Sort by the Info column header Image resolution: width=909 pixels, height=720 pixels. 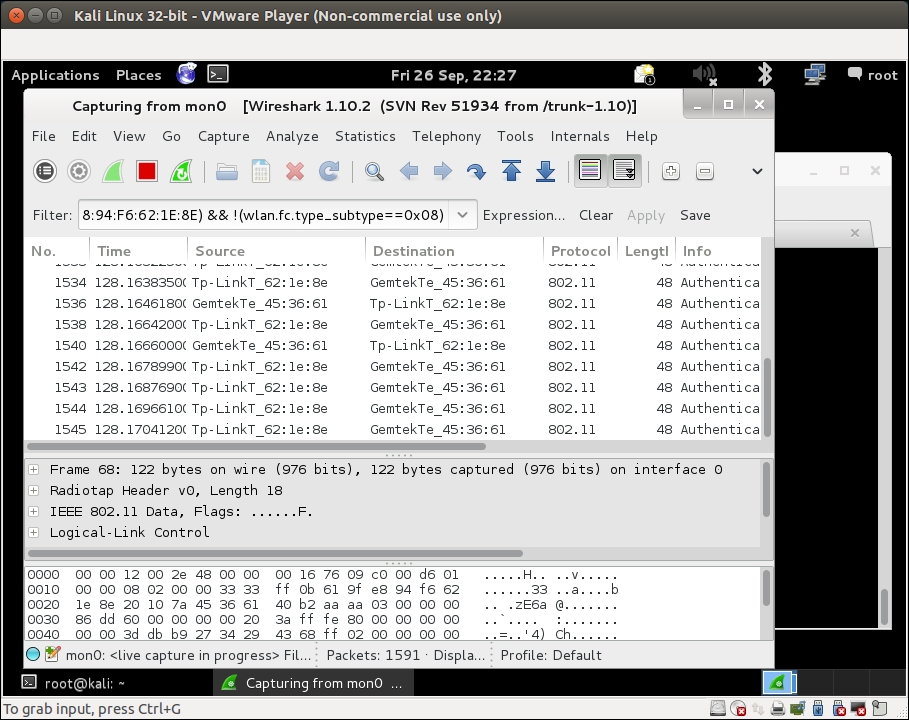click(719, 251)
